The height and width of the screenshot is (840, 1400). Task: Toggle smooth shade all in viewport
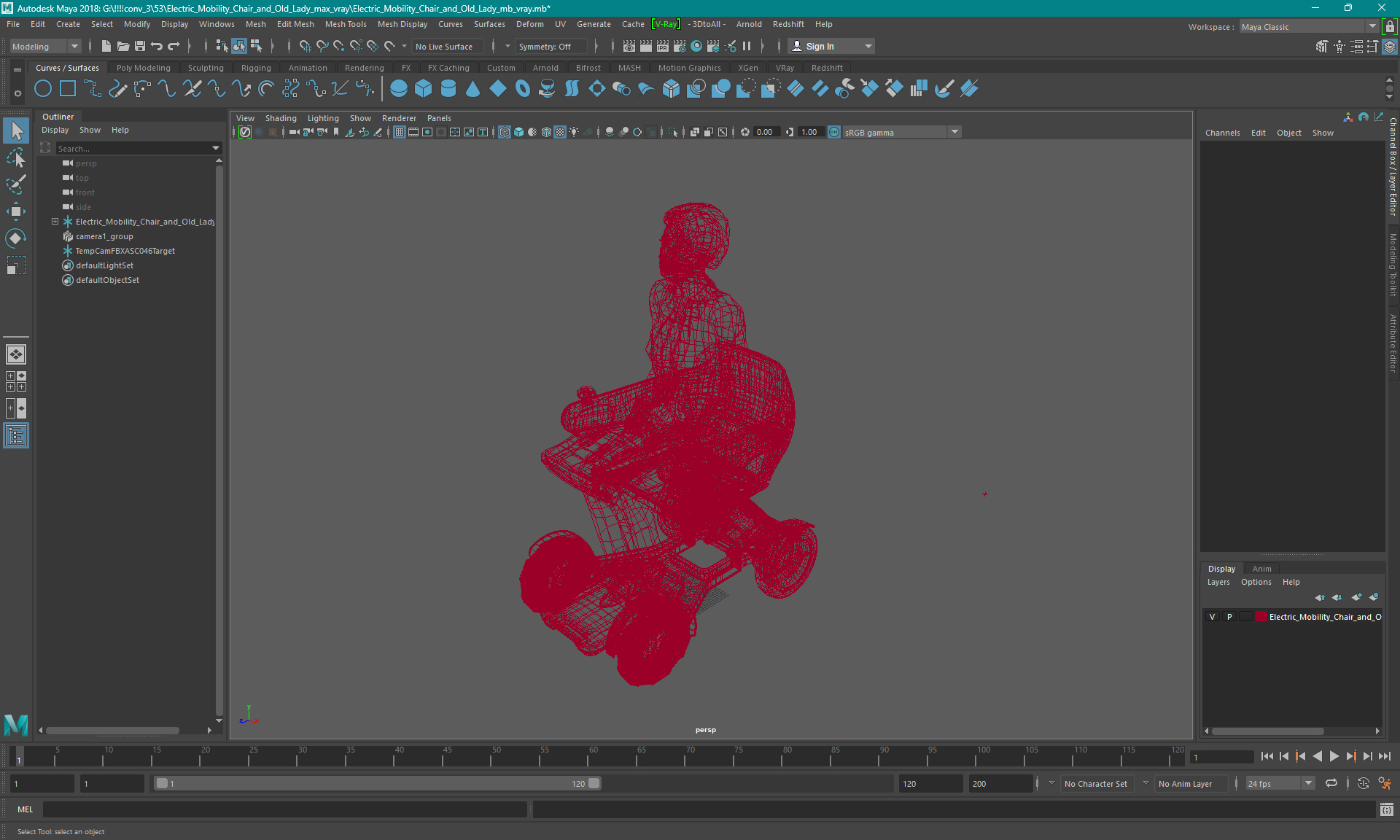click(518, 132)
